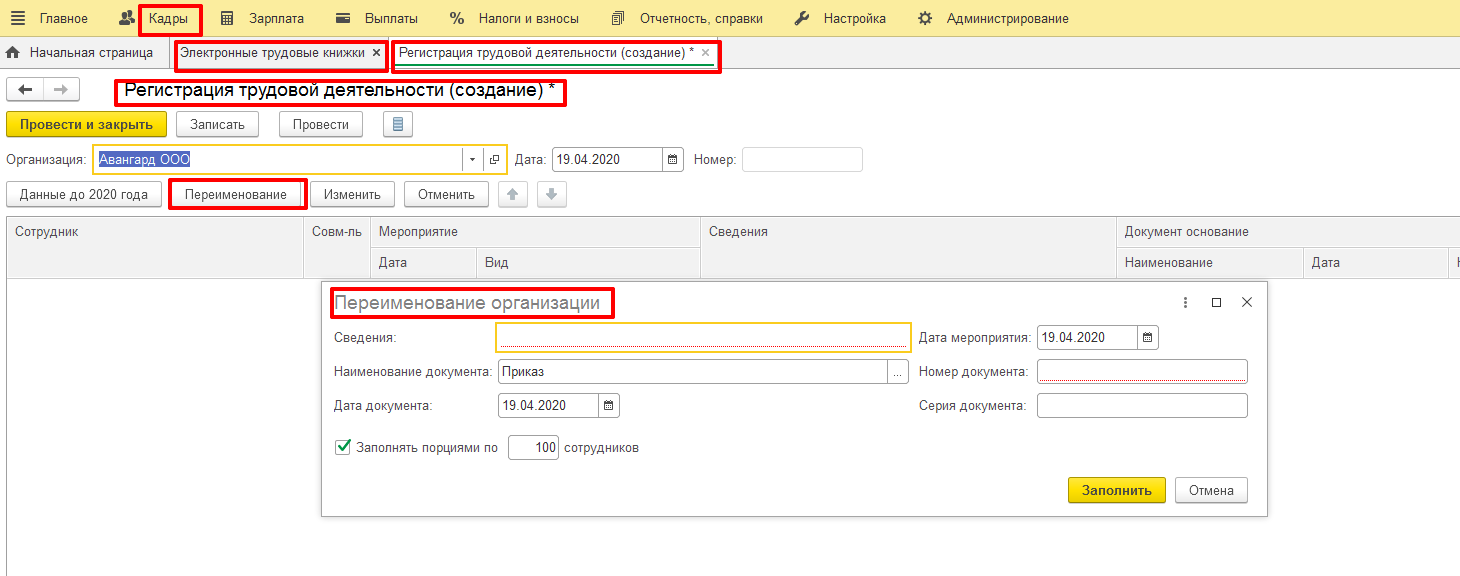1460x576 pixels.
Task: Expand the Организация dropdown list
Action: 472,160
